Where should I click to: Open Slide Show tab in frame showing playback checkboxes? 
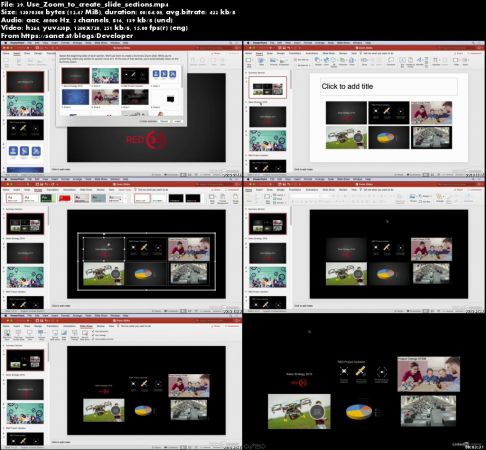pos(86,326)
